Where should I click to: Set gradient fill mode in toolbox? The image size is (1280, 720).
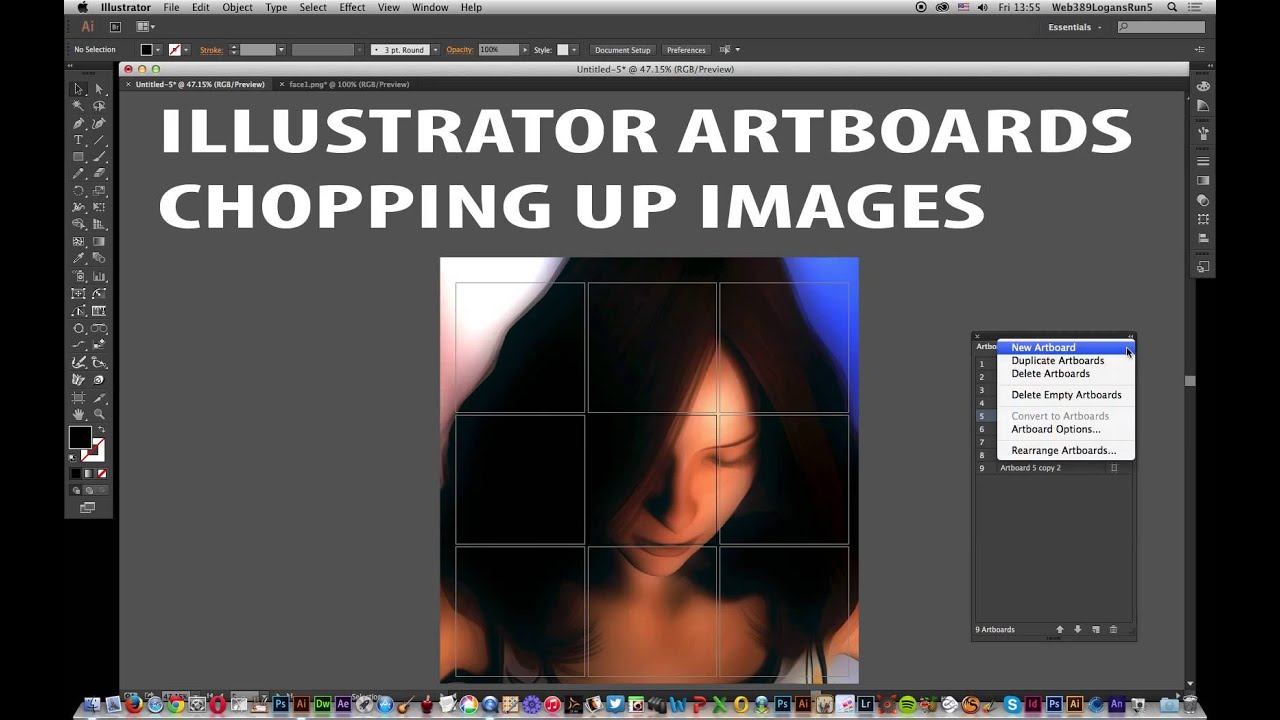coord(87,473)
